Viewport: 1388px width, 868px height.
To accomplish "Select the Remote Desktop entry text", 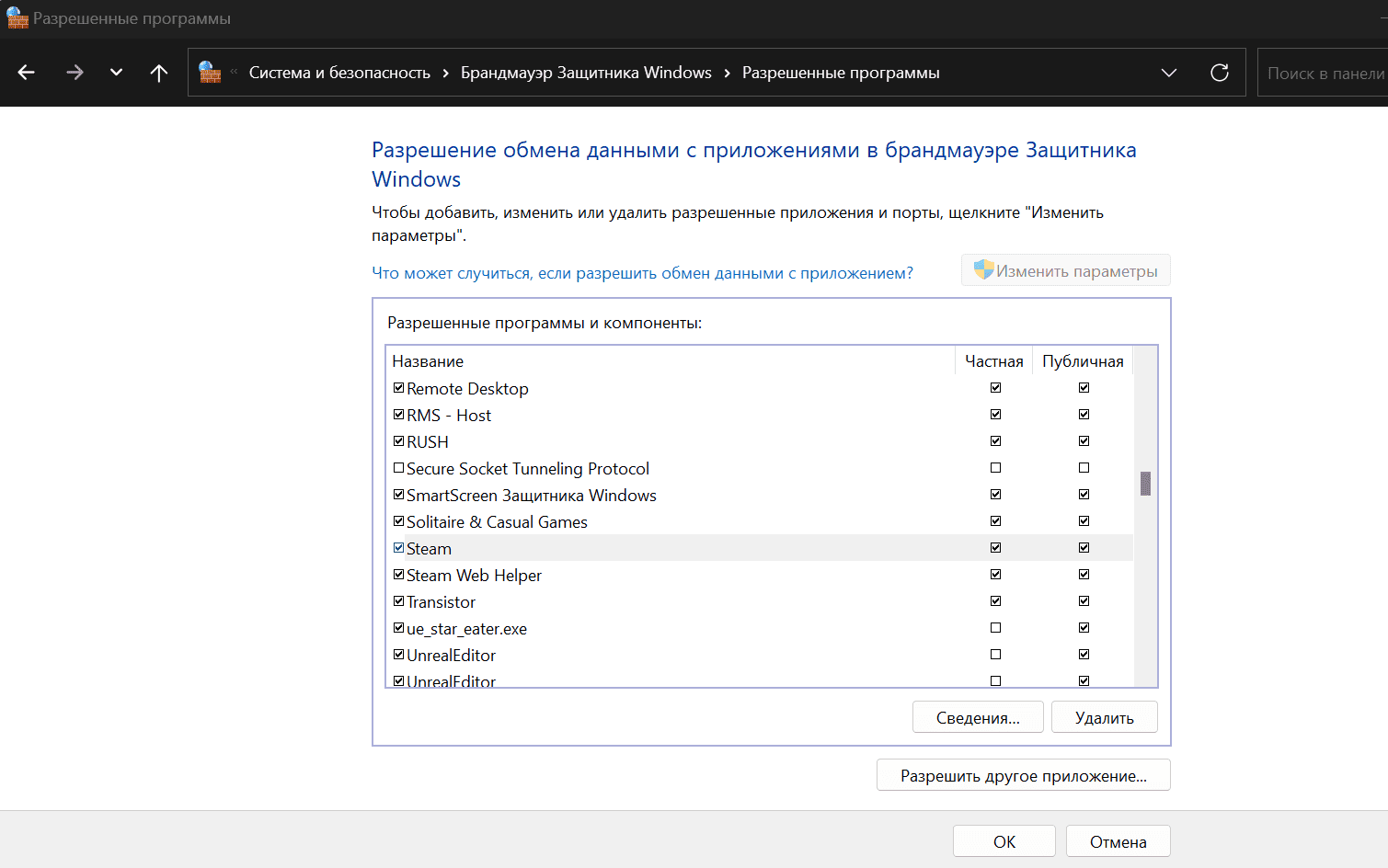I will (467, 389).
